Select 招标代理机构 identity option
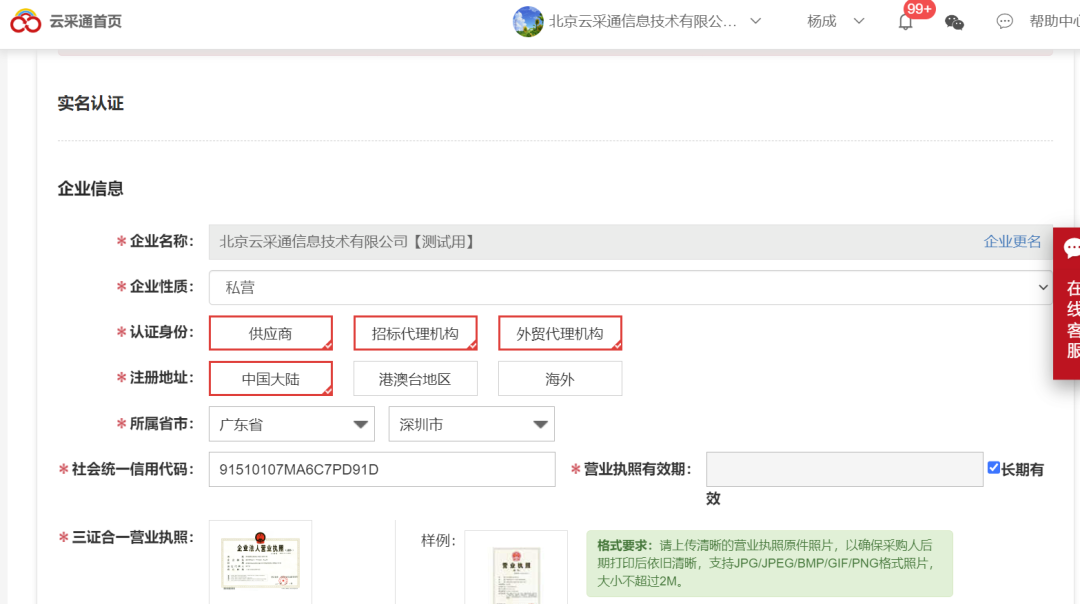This screenshot has height=604, width=1080. pos(415,333)
